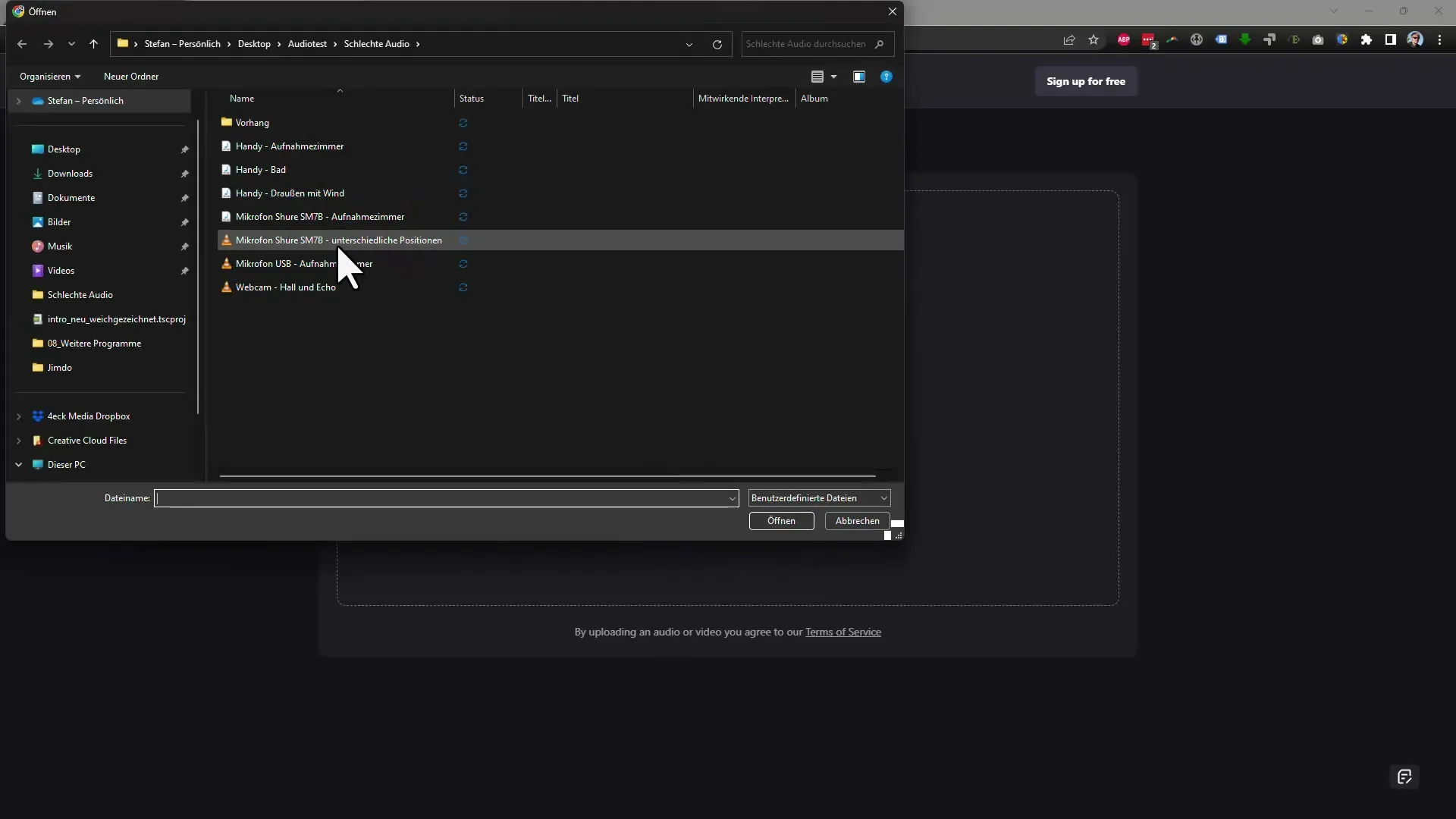Click the Öffnen confirmation button
1456x819 pixels.
pyautogui.click(x=781, y=520)
